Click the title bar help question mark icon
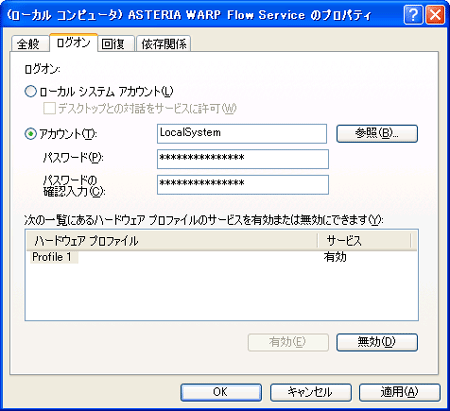450x411 pixels. [x=413, y=15]
